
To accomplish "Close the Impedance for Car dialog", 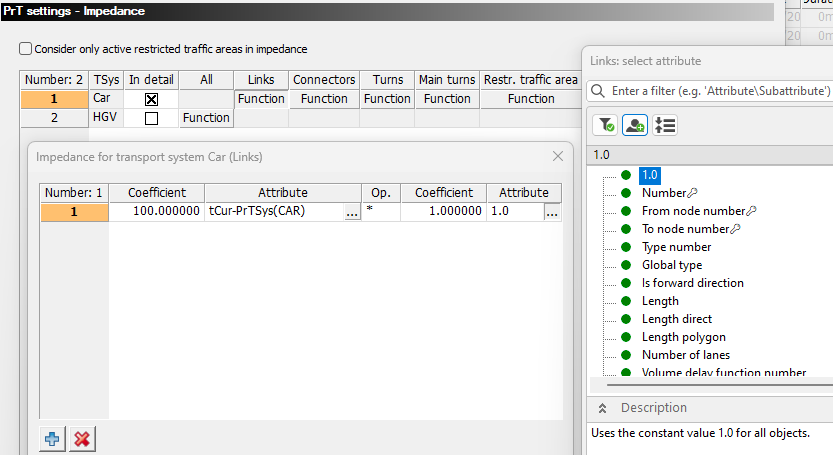I will (x=558, y=156).
